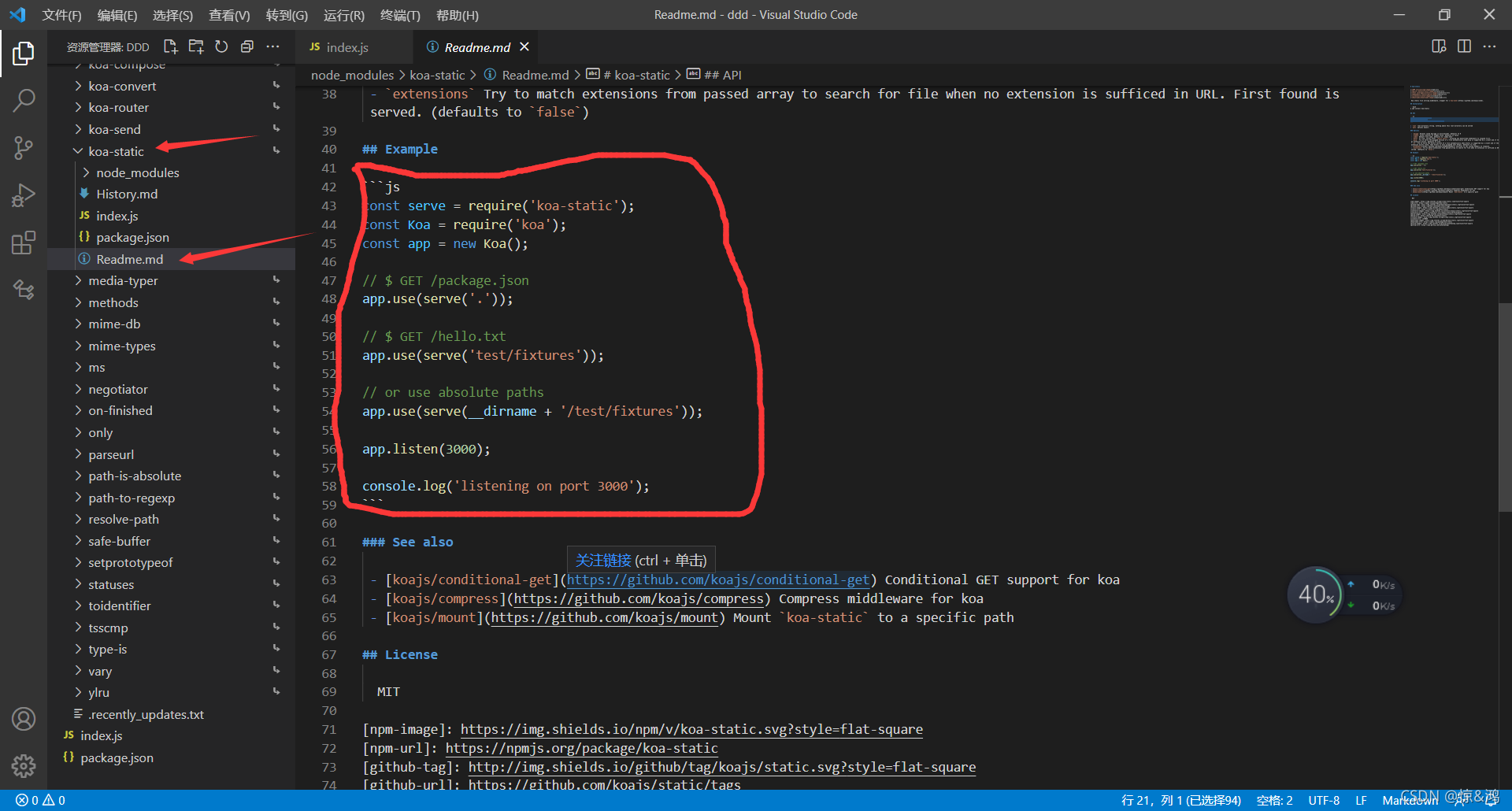1512x811 pixels.
Task: Click the editor minimap overview
Action: 1453,157
